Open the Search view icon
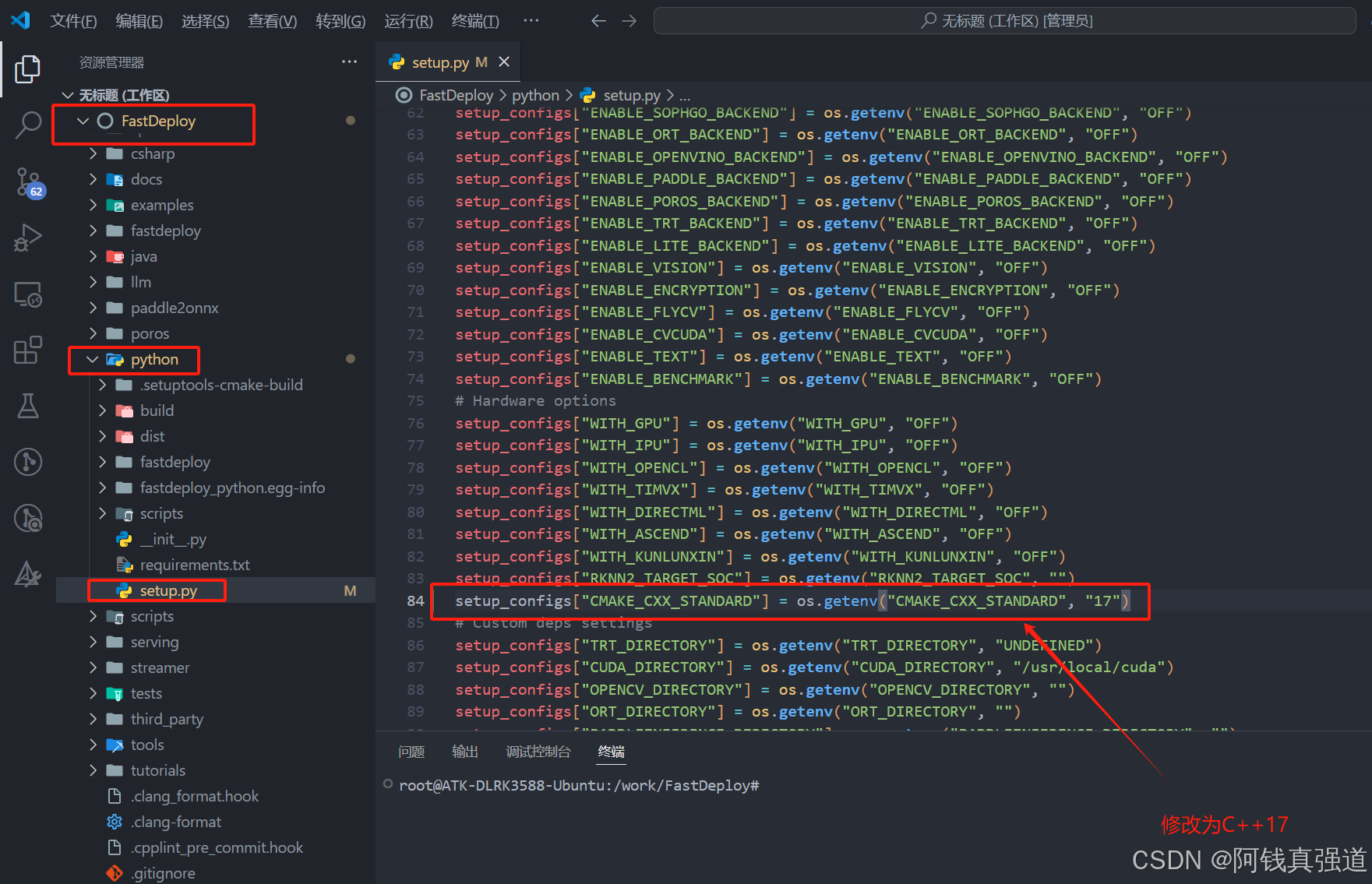1372x884 pixels. [28, 125]
